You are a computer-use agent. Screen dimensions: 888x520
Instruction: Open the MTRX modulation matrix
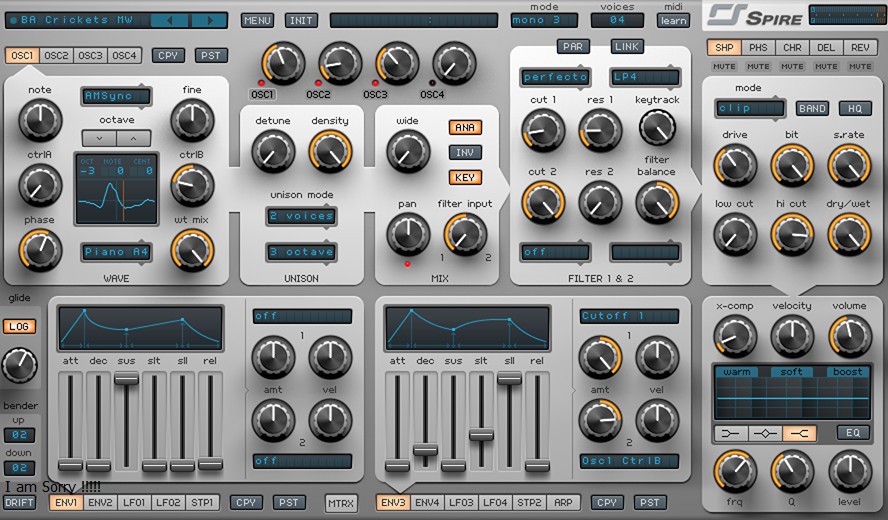tap(341, 503)
